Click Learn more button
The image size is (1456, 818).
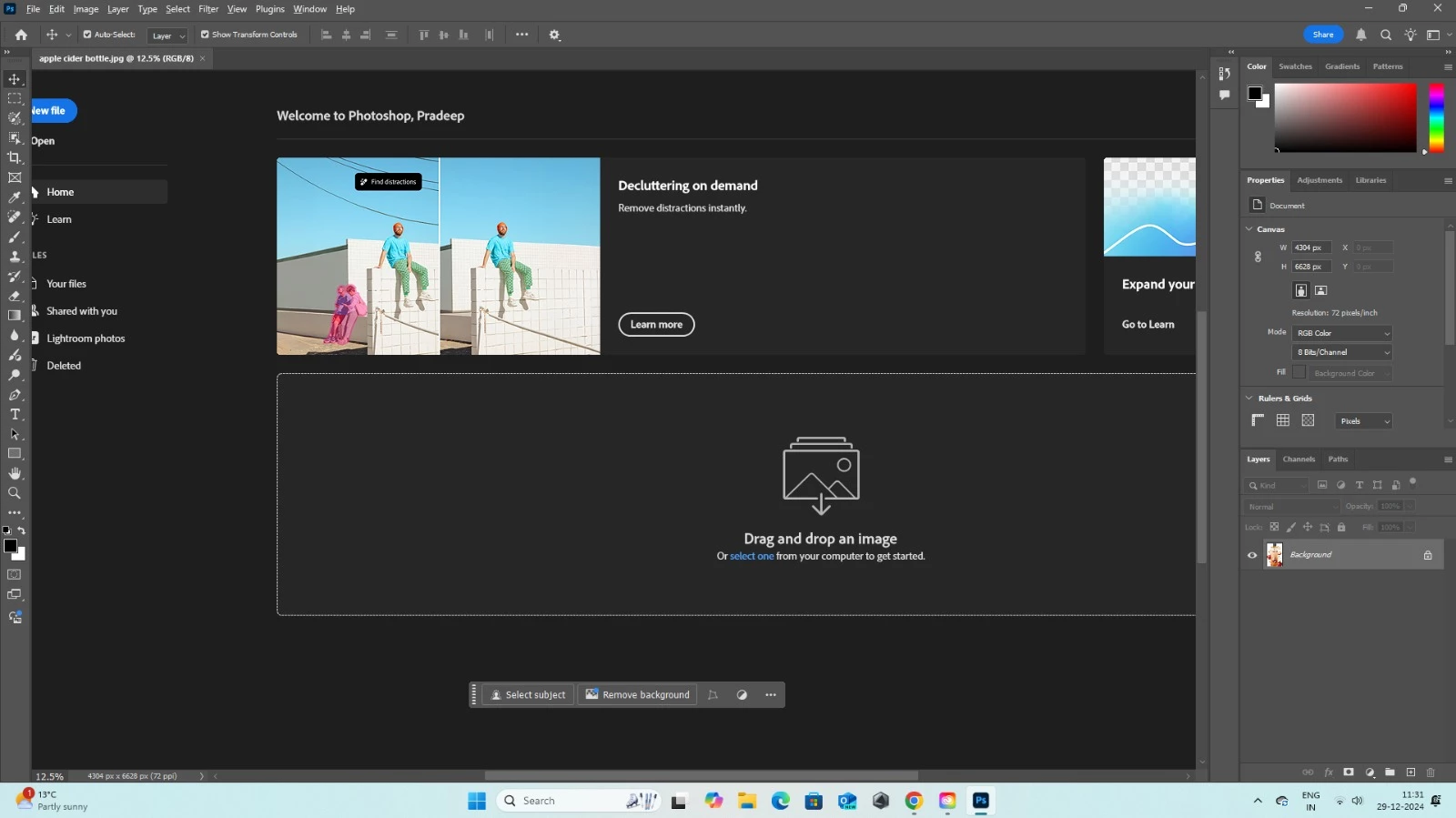[x=656, y=325]
